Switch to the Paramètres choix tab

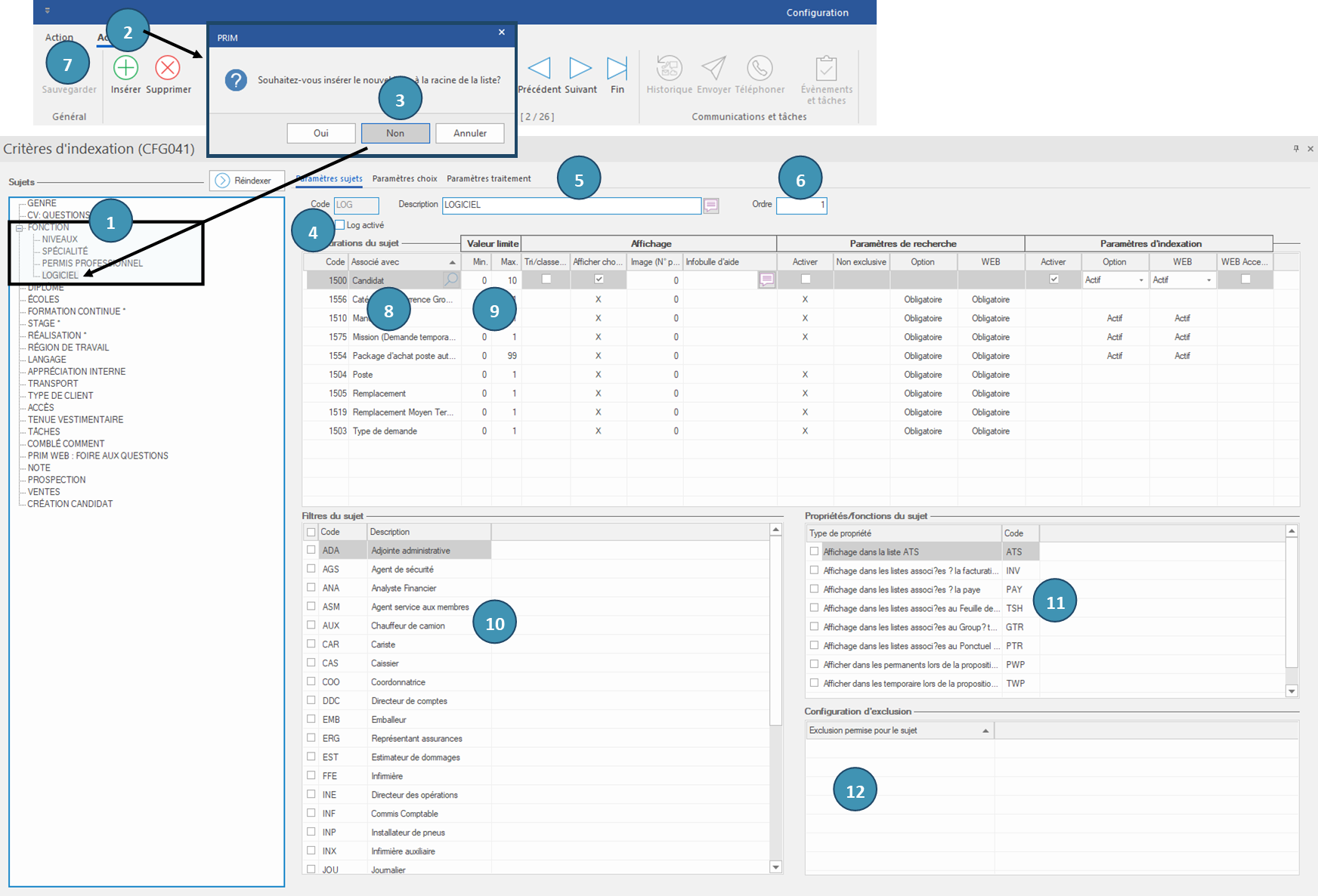tap(404, 179)
